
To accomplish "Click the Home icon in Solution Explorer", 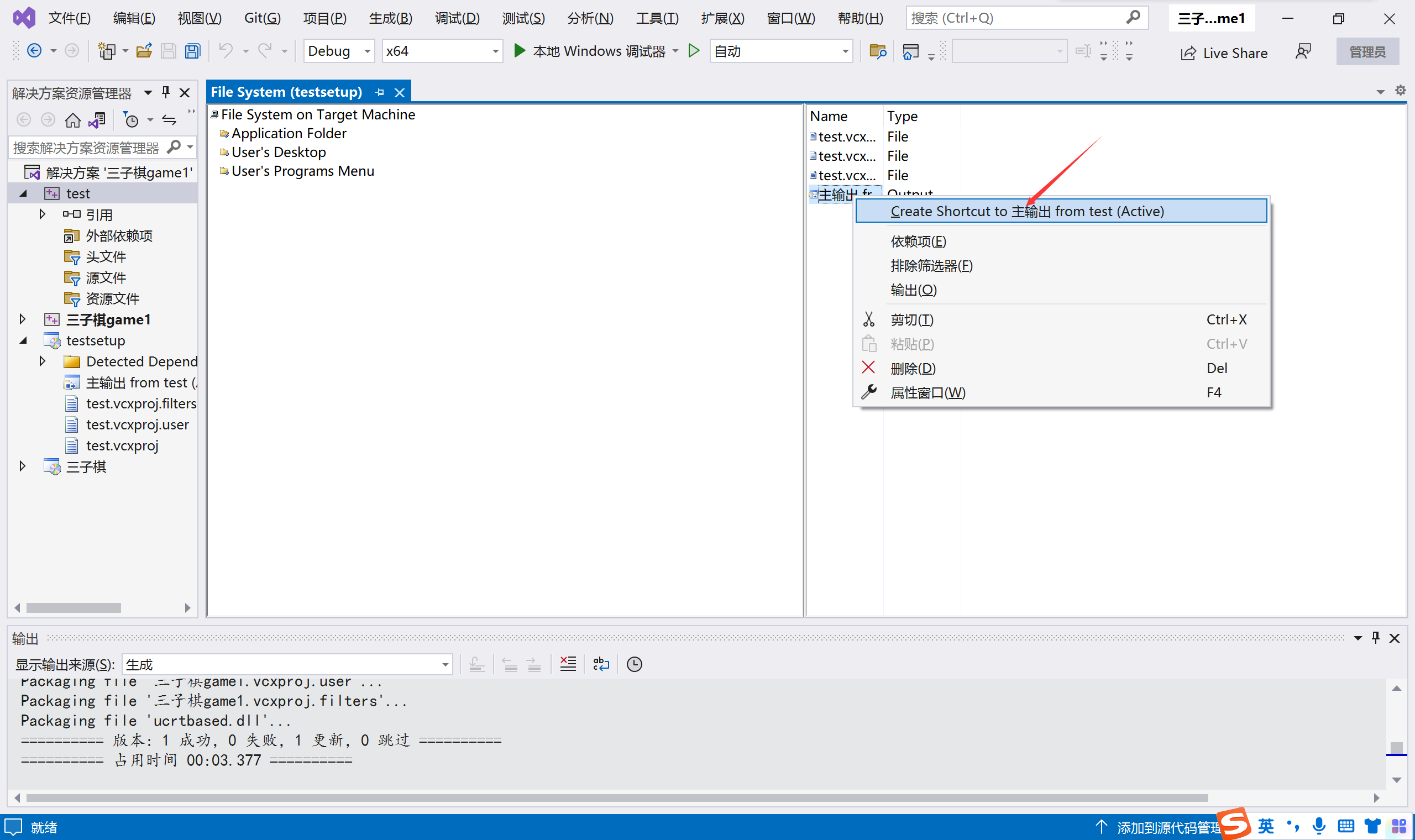I will coord(72,120).
